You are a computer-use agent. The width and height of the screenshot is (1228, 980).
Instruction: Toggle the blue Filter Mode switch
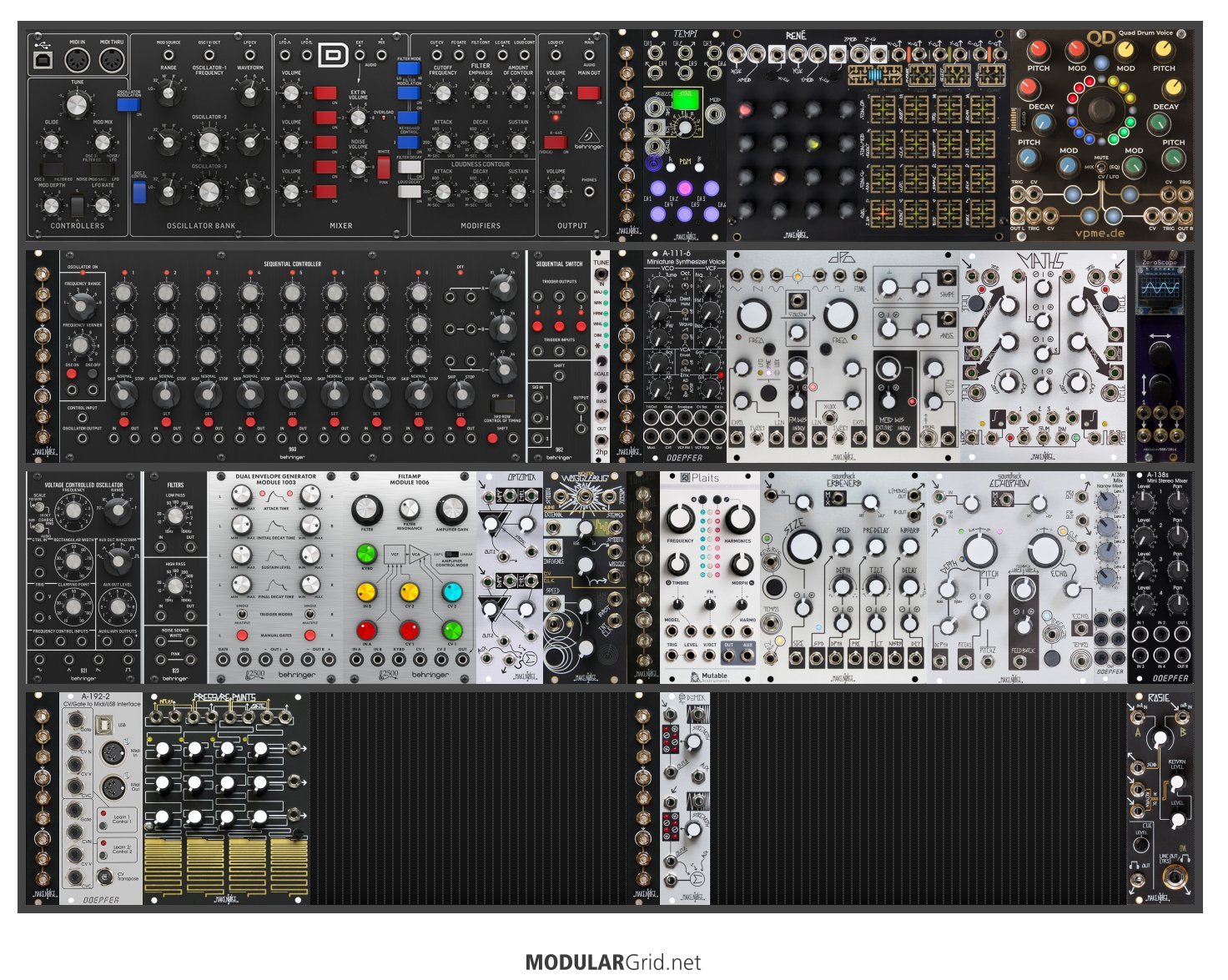coord(408,69)
